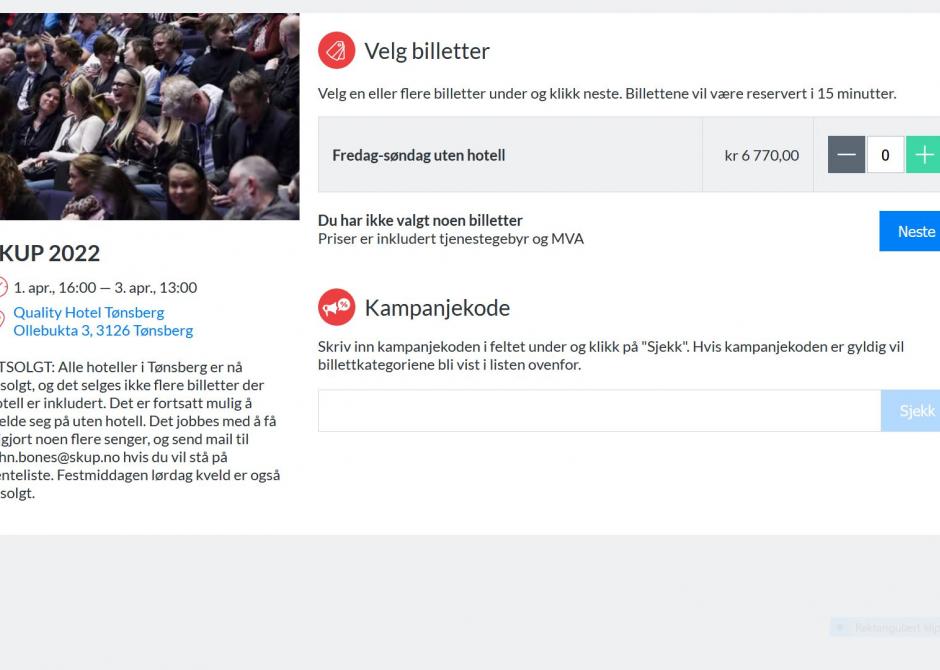Click the Velg billetter heading
940x670 pixels.
(427, 51)
